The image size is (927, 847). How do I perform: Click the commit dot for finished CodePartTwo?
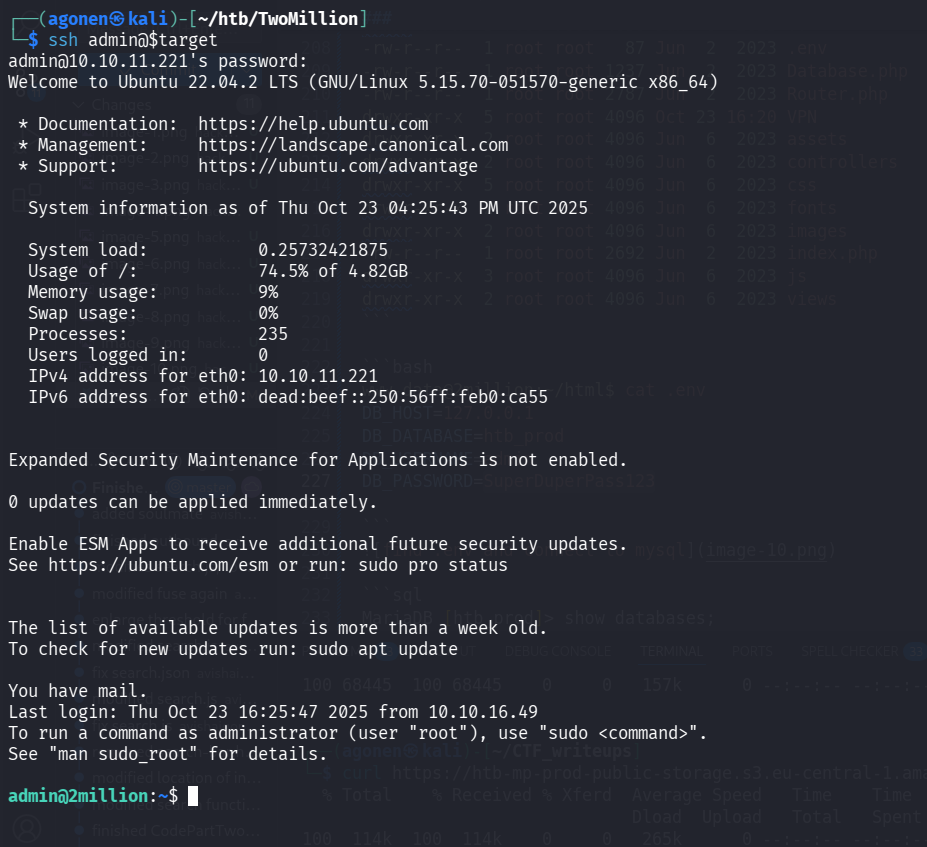coord(78,830)
